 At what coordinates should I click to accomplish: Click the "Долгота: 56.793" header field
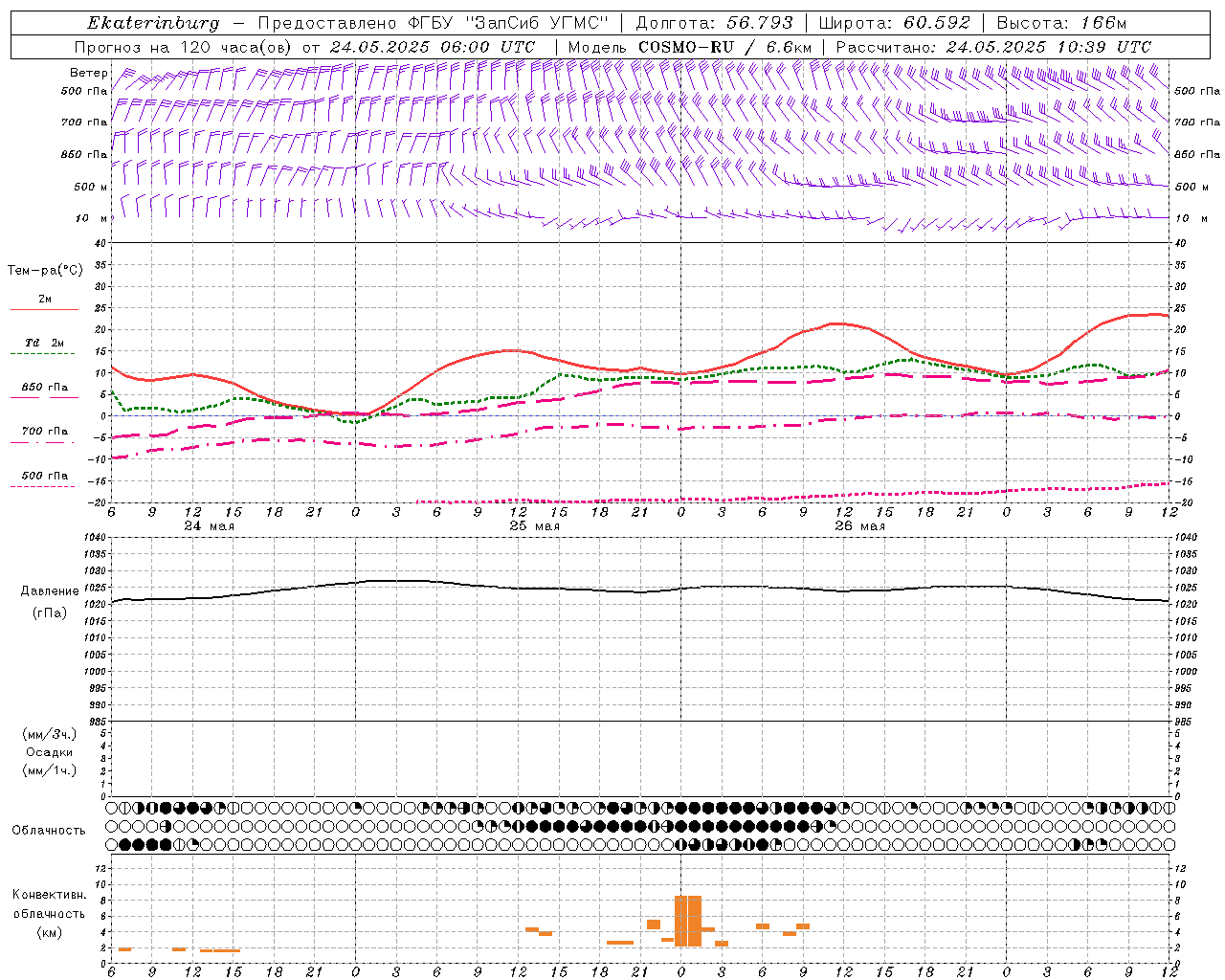714,23
